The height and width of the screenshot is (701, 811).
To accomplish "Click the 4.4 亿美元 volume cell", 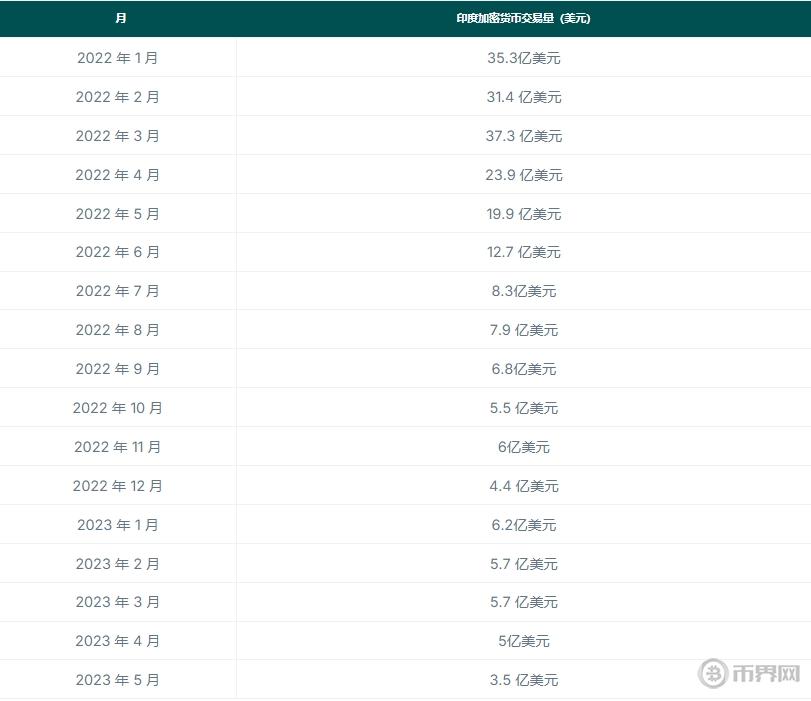I will coord(524,486).
